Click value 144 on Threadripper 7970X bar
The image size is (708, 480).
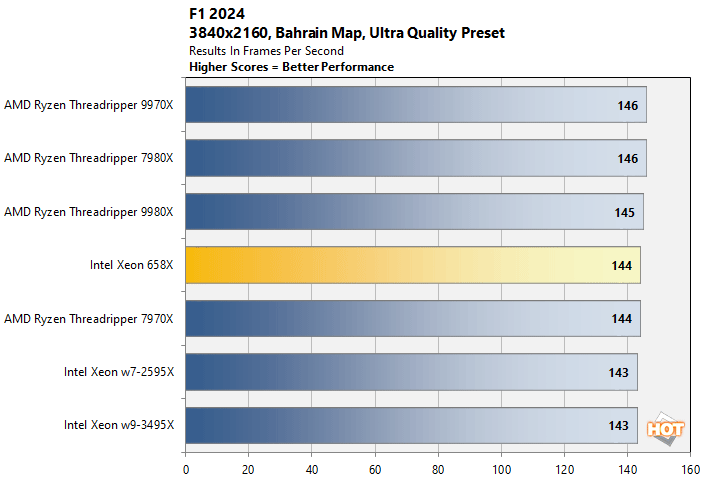(x=622, y=319)
